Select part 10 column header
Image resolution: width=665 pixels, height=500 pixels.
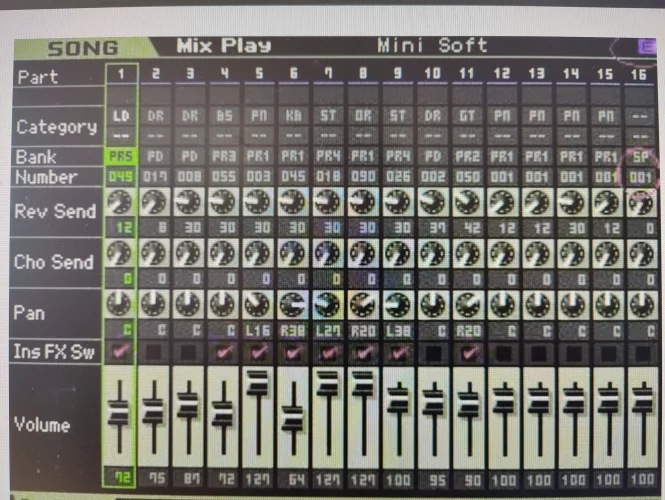click(433, 74)
